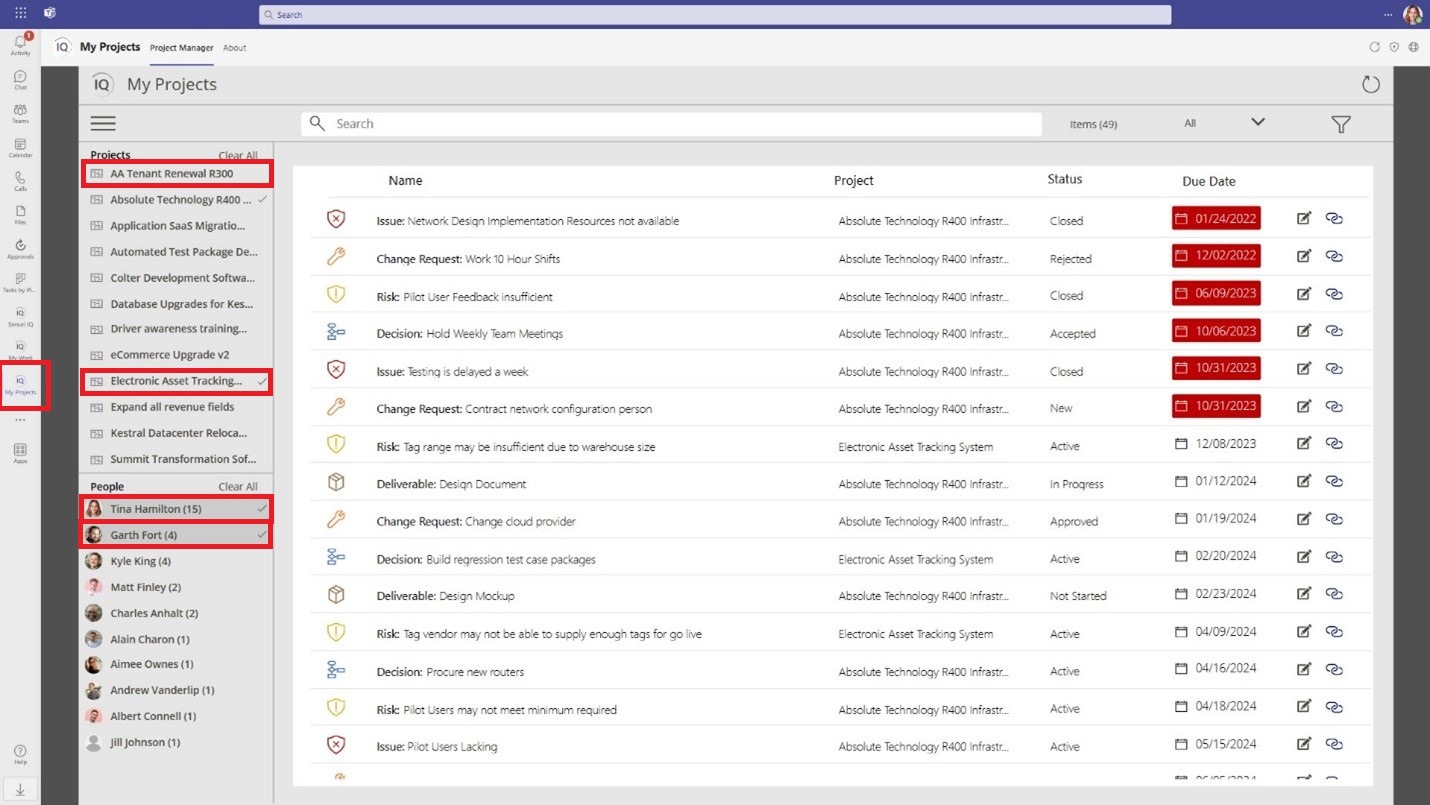
Task: Deselect Tina Hamilton people filter
Action: [176, 509]
